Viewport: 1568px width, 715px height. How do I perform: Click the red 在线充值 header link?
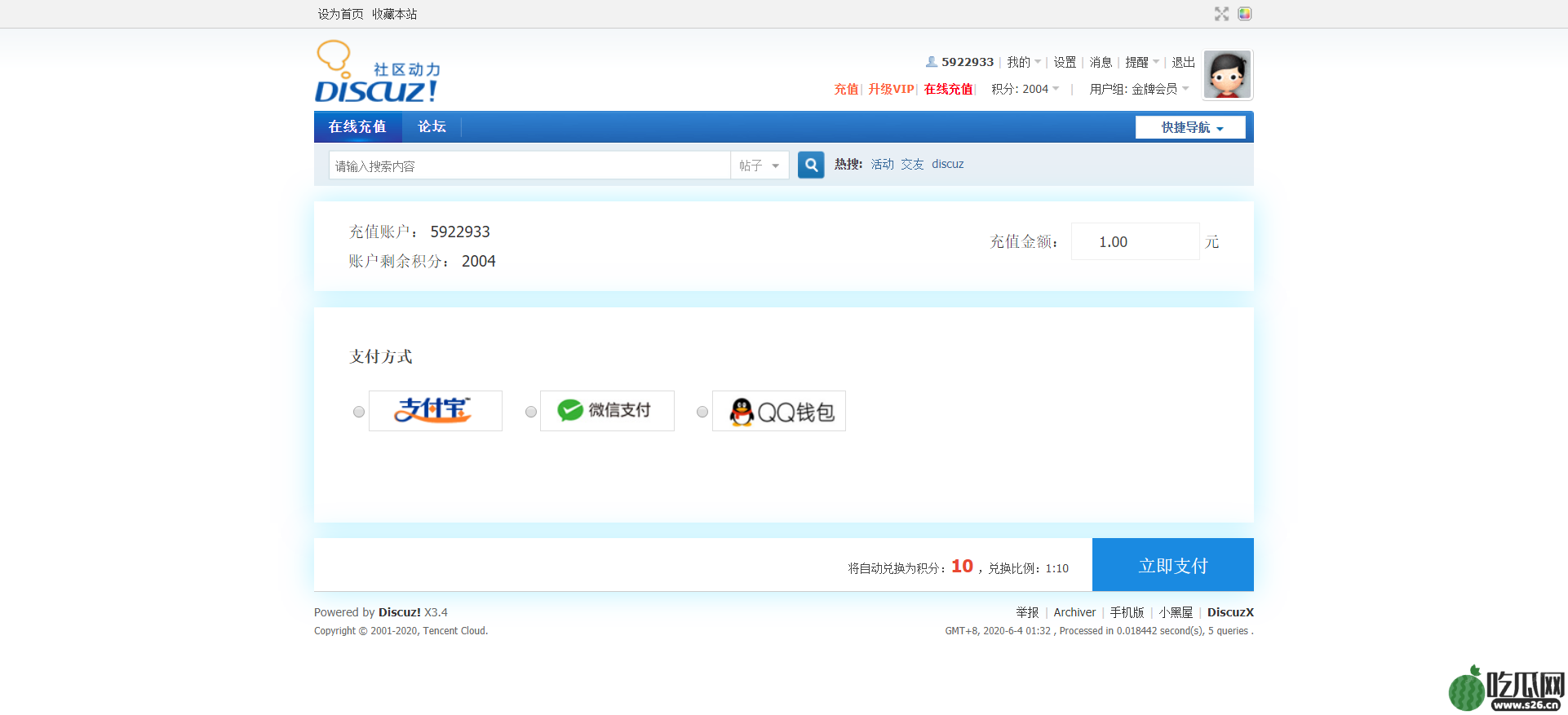point(948,89)
